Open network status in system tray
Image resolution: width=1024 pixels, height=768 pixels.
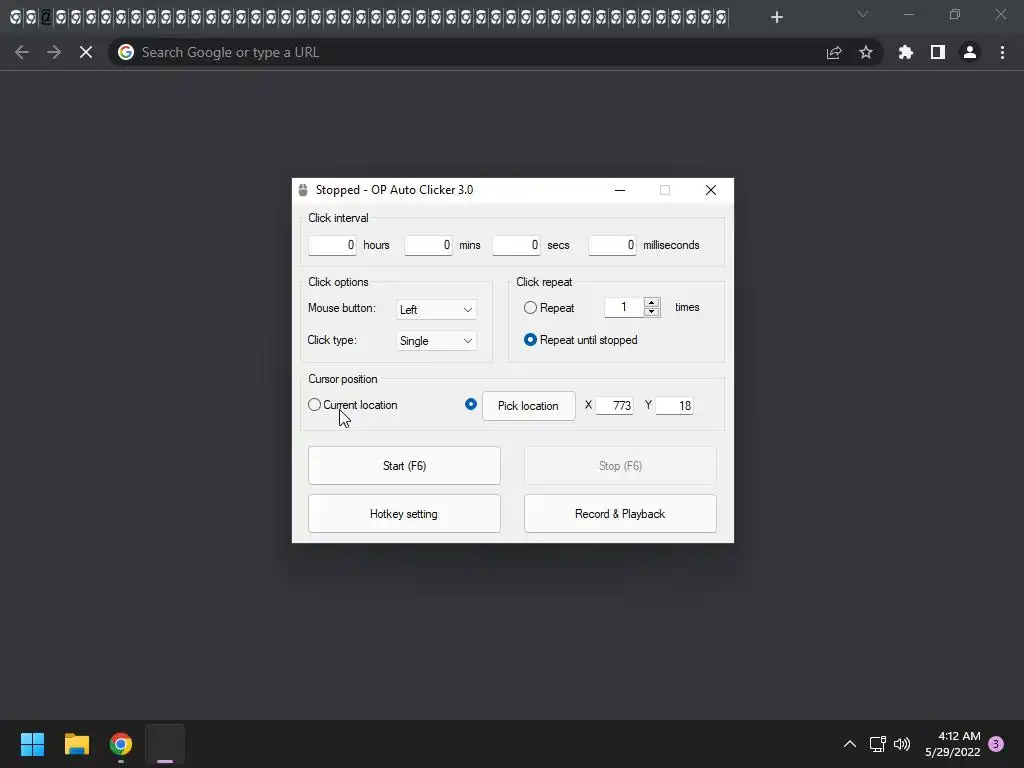[x=878, y=744]
